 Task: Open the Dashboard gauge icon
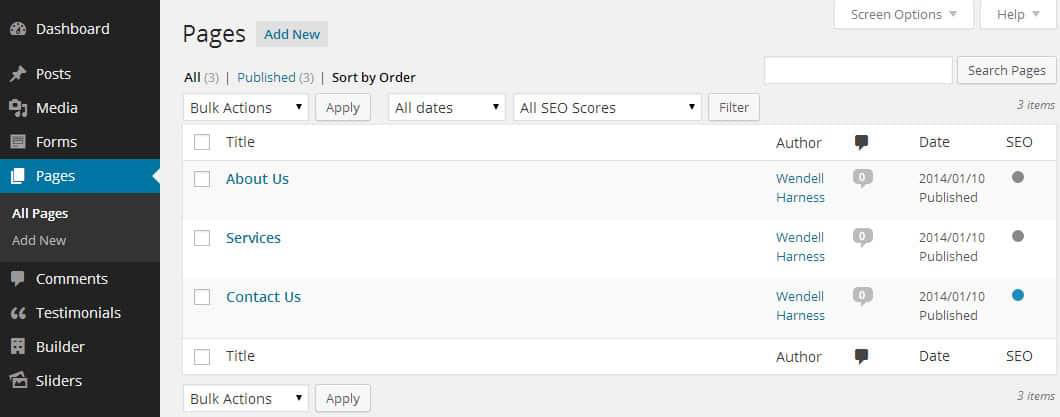pyautogui.click(x=18, y=29)
